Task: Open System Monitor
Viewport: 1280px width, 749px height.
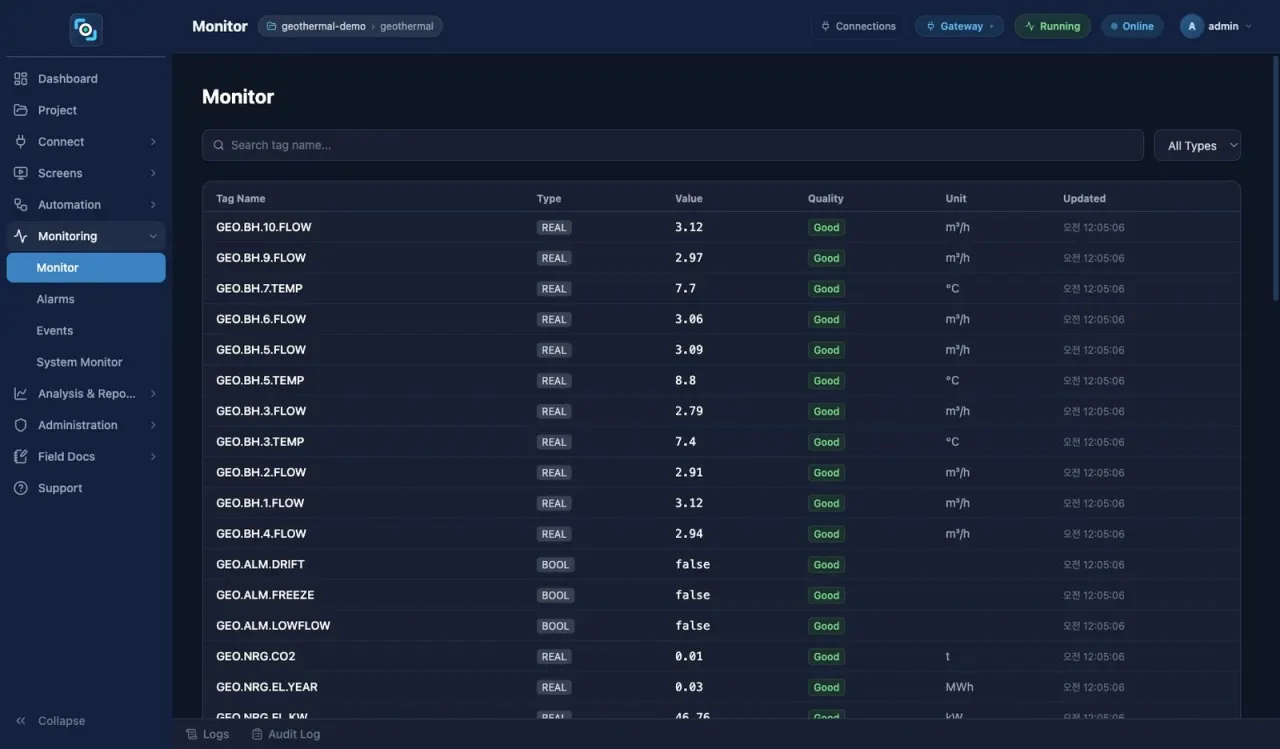Action: click(x=80, y=362)
